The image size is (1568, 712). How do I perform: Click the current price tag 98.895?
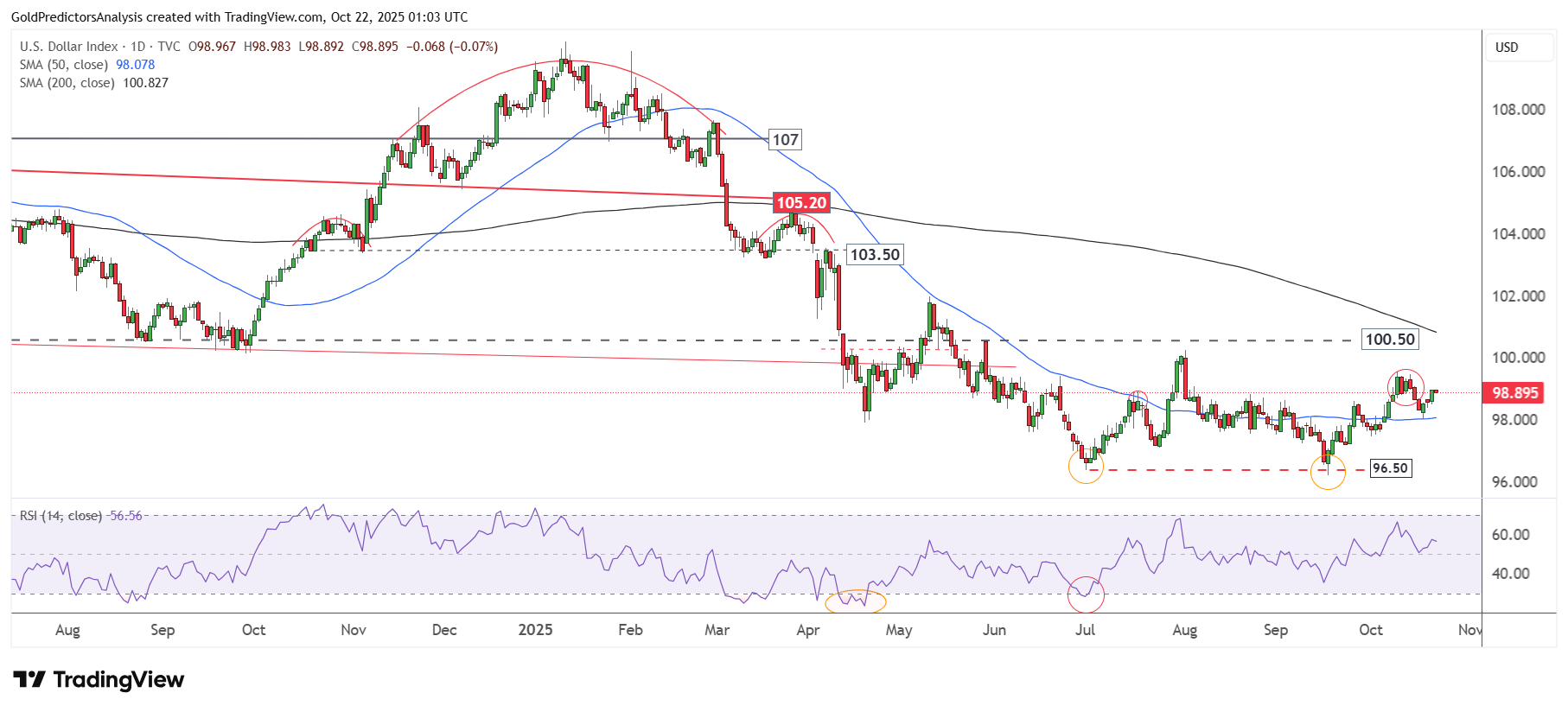[x=1514, y=393]
